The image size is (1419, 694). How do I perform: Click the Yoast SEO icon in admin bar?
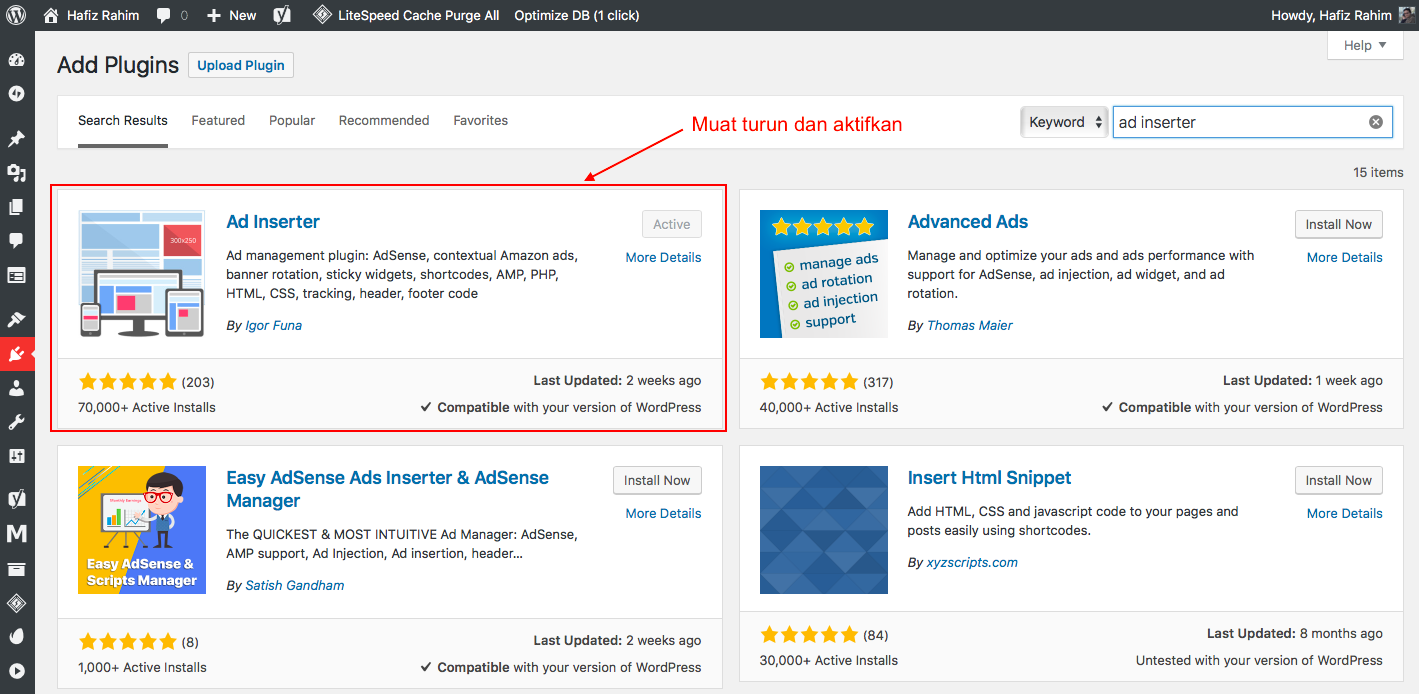(282, 15)
